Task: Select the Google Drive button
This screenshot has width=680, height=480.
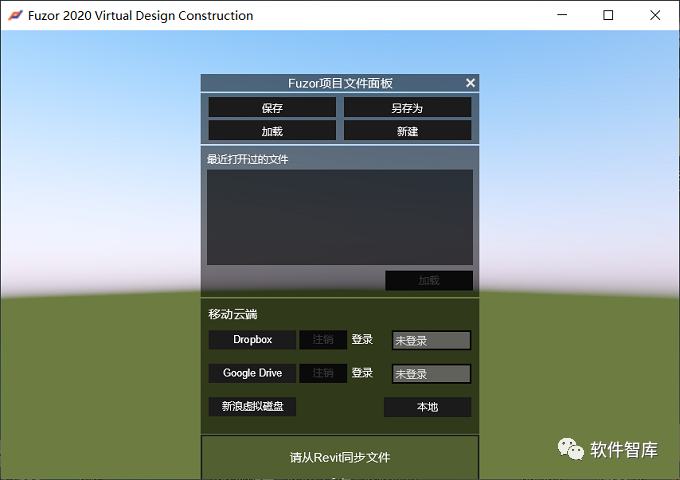Action: point(252,373)
